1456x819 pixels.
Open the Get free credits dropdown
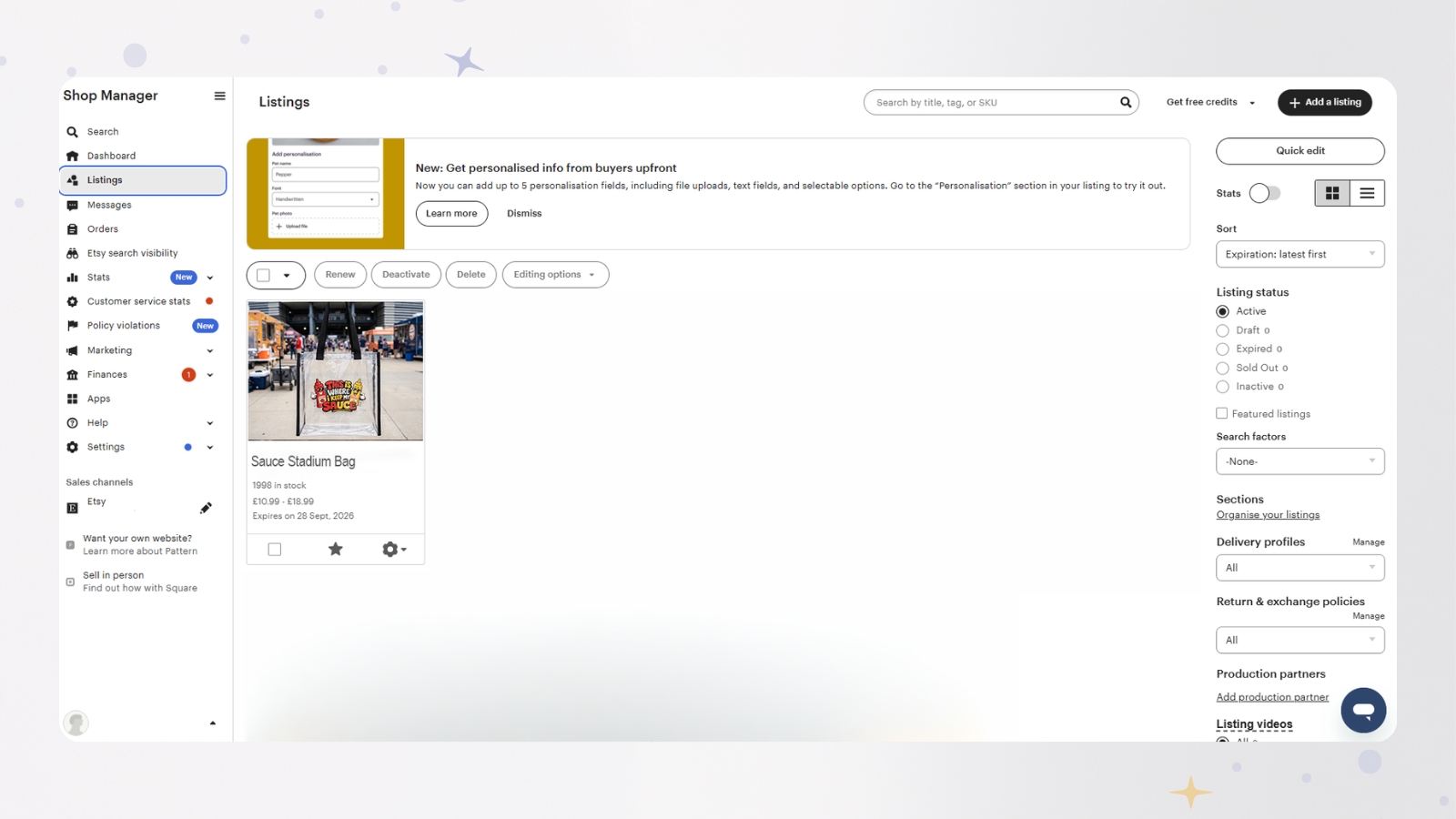coord(1210,102)
